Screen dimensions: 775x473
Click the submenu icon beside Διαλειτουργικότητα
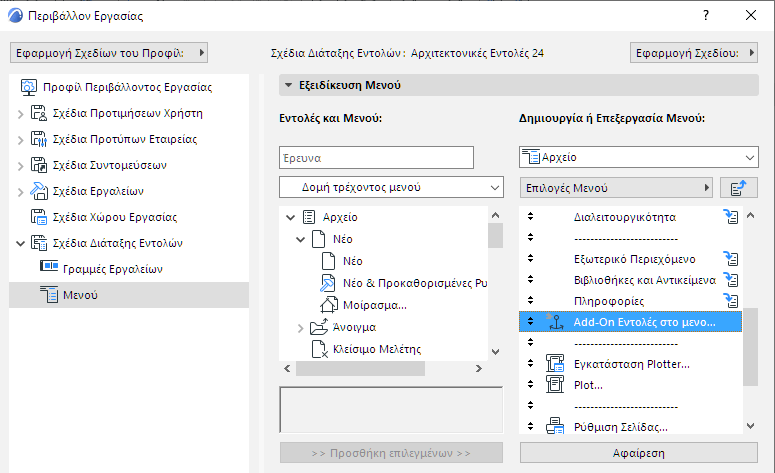click(730, 216)
